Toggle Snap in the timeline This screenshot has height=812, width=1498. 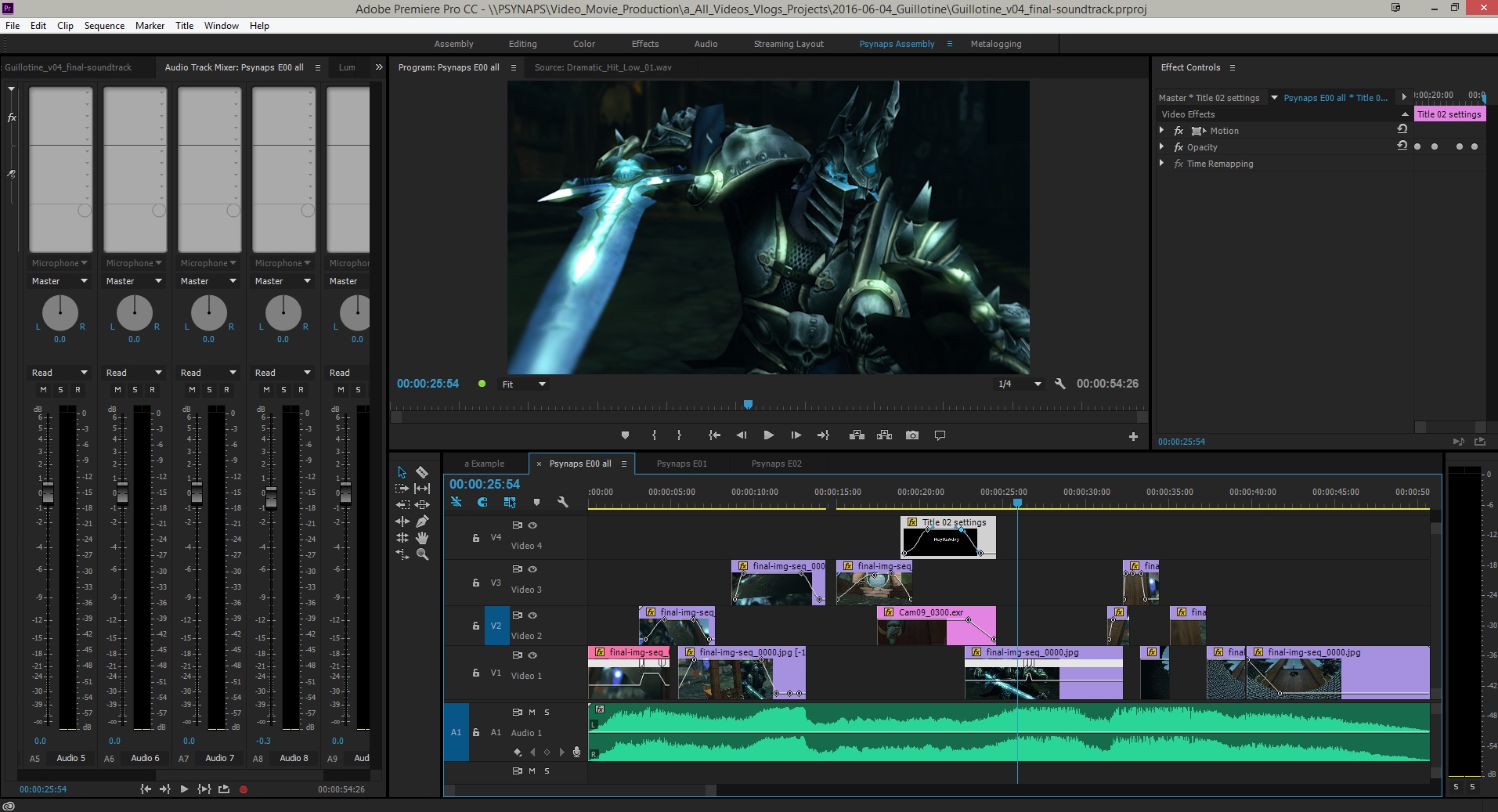point(482,502)
